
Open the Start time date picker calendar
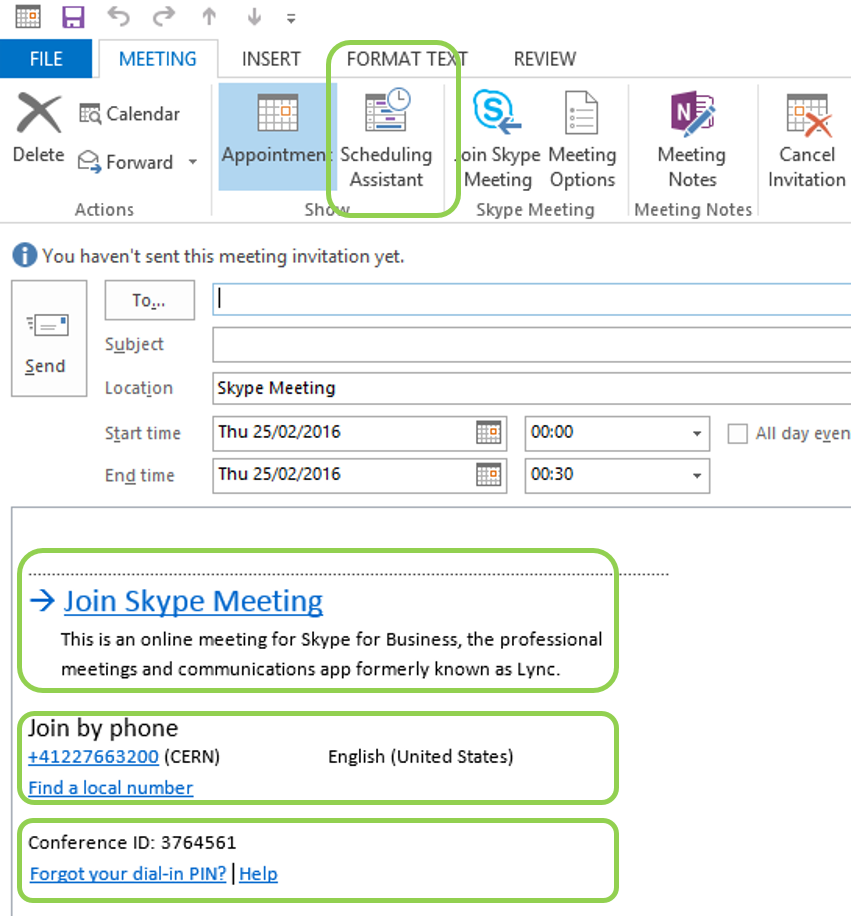[x=489, y=433]
